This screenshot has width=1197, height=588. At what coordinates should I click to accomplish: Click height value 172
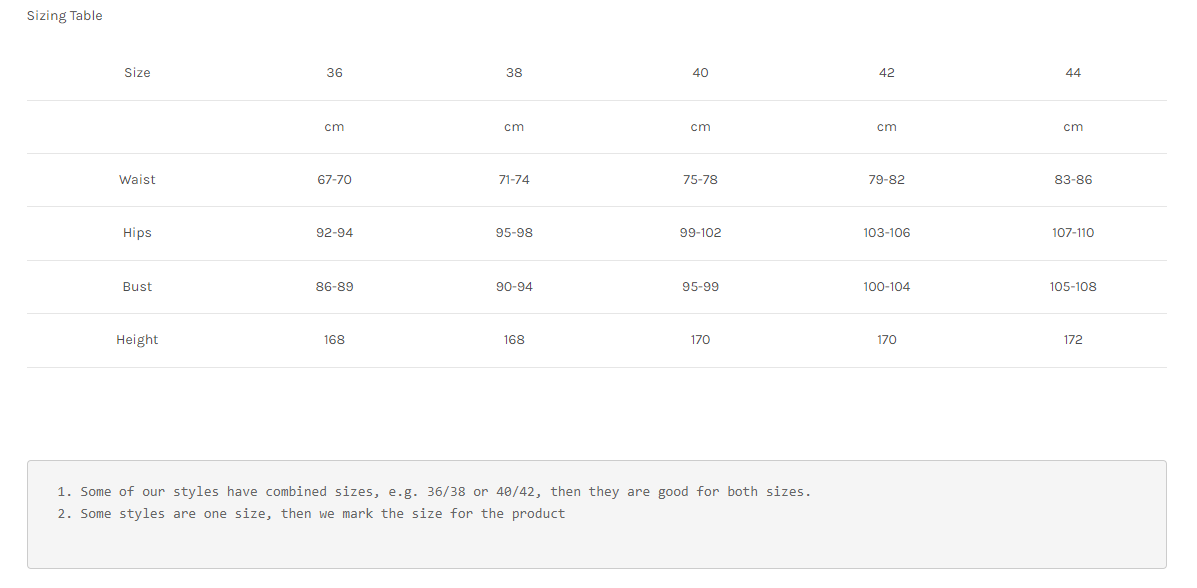click(x=1073, y=340)
